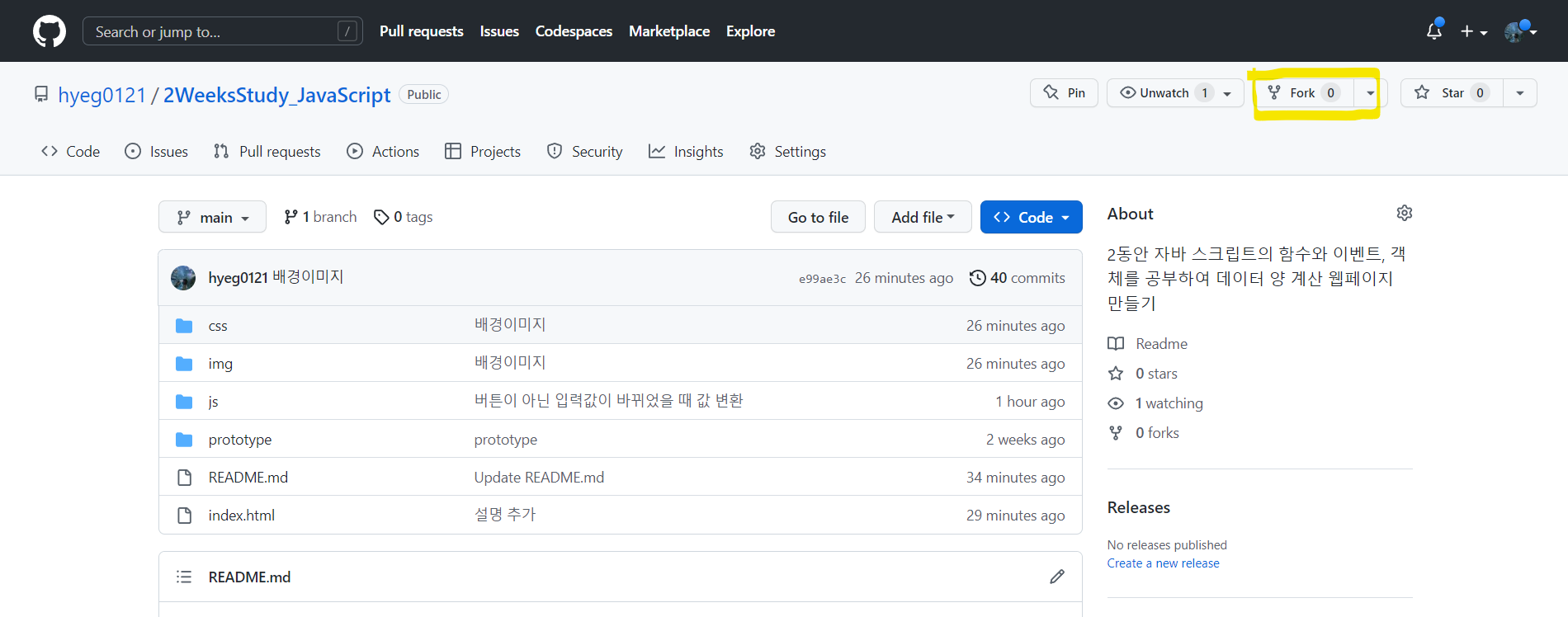Open js folder's latest commit message link

[609, 402]
